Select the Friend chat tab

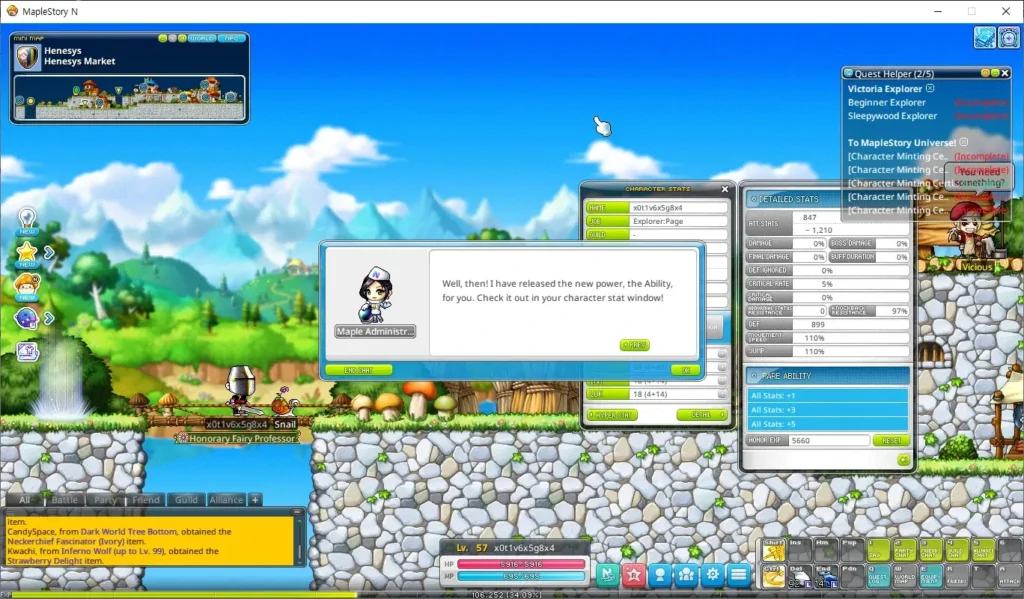coord(146,500)
